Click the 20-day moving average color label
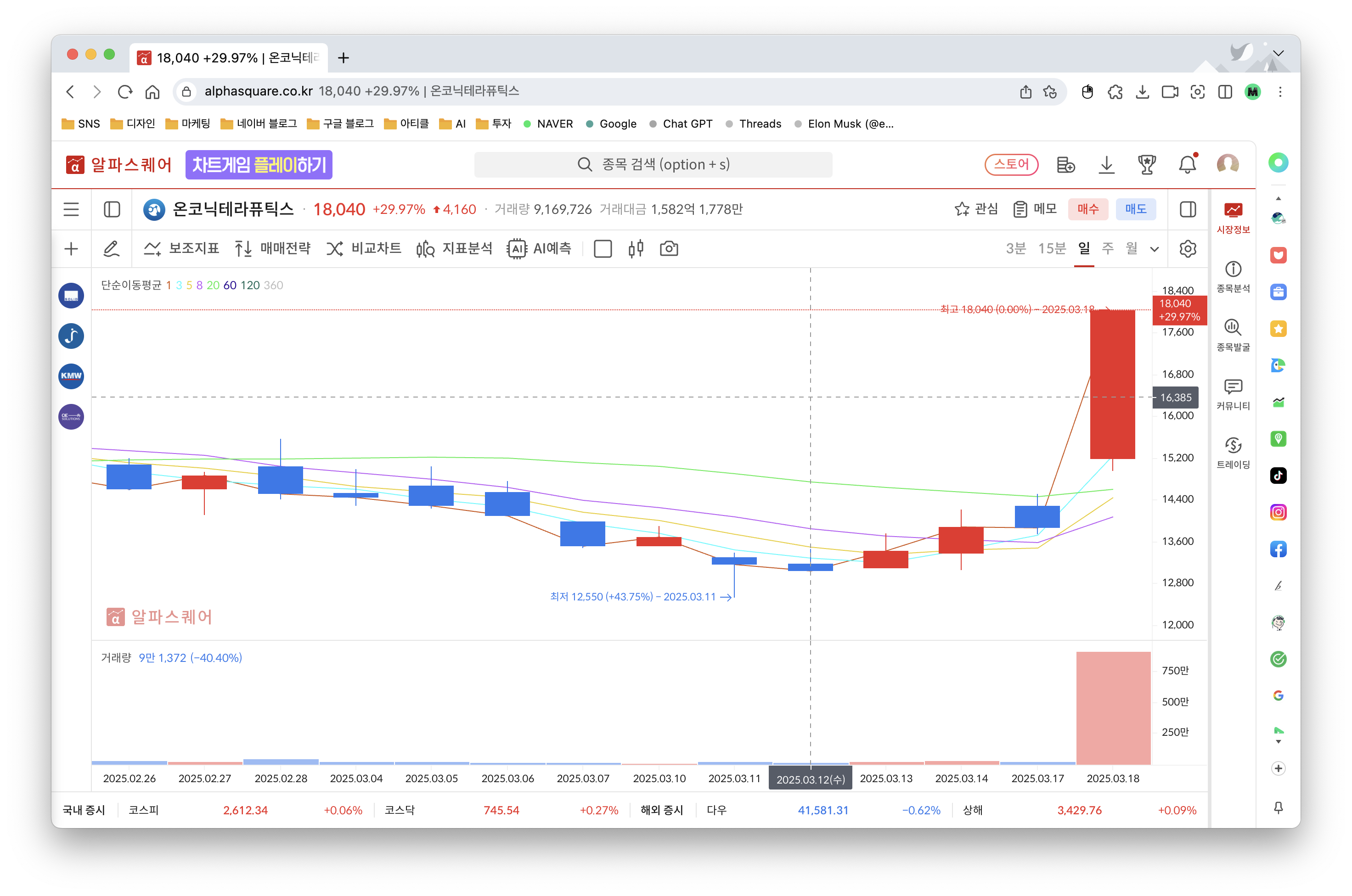The image size is (1352, 896). (x=213, y=285)
